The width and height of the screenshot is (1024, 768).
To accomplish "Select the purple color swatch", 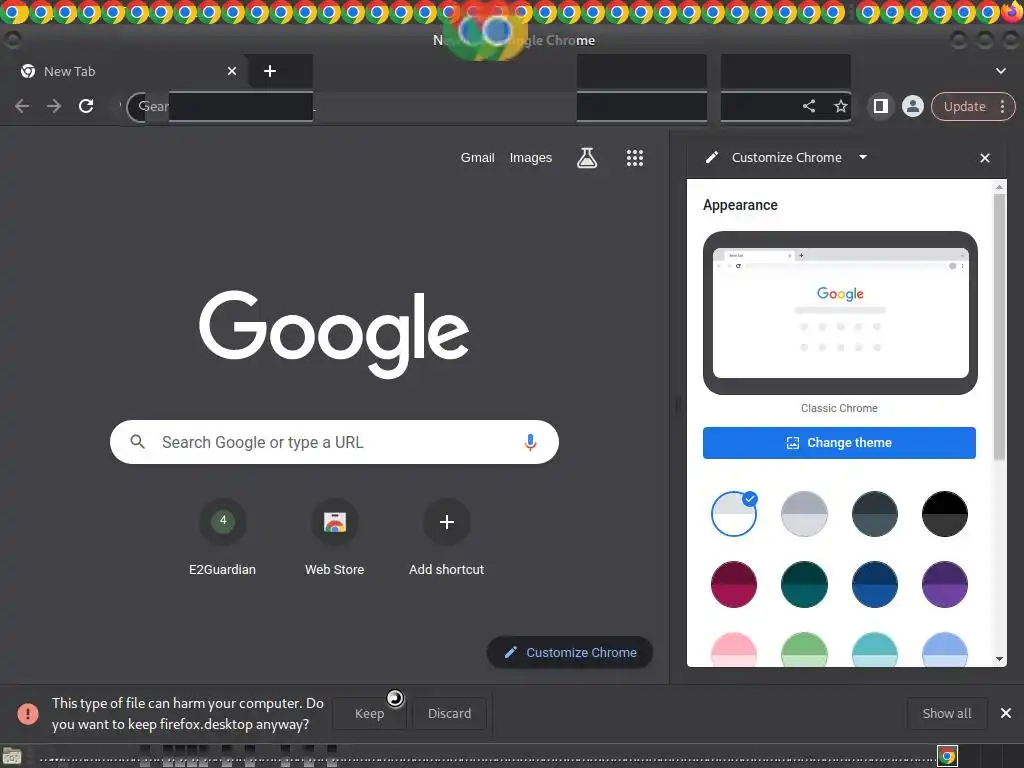I will (944, 584).
